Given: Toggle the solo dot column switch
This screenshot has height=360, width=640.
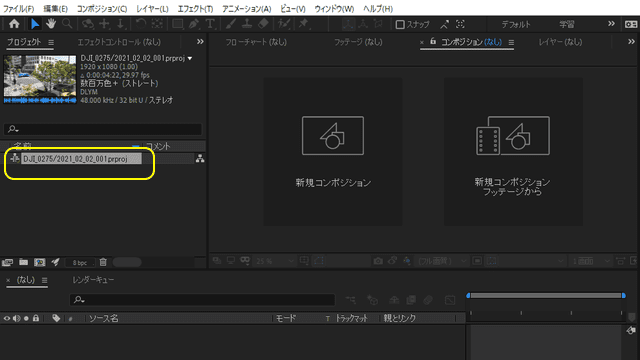Looking at the screenshot, I should click(26, 318).
